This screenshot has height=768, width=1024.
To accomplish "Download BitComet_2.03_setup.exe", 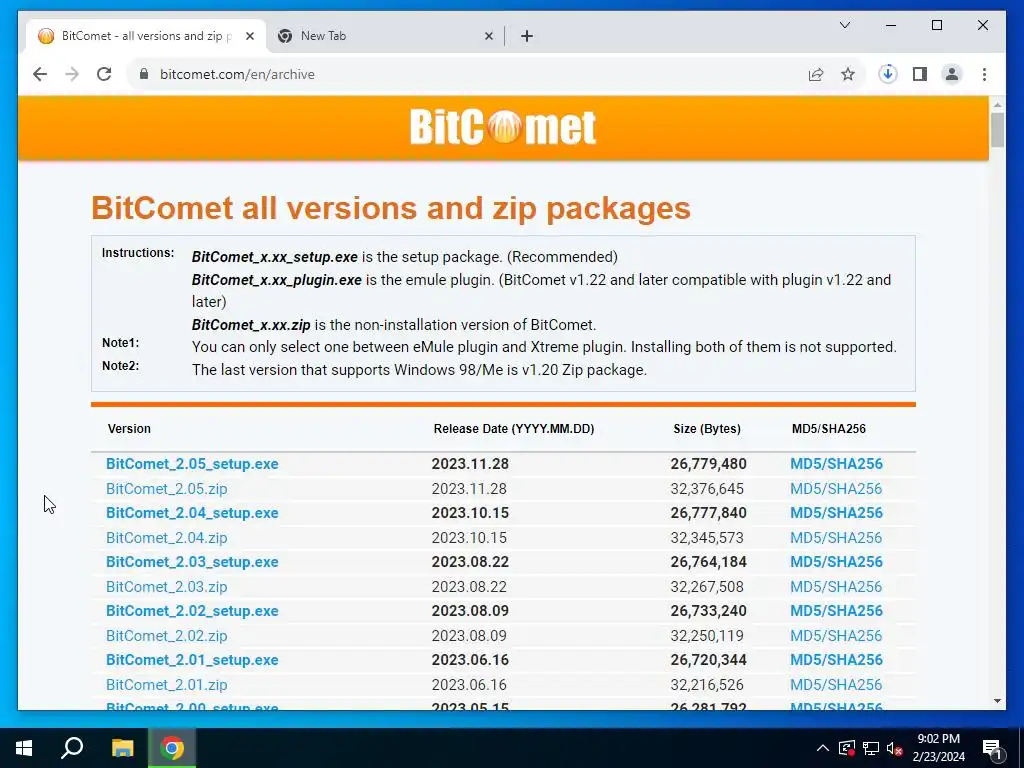I will tap(192, 562).
